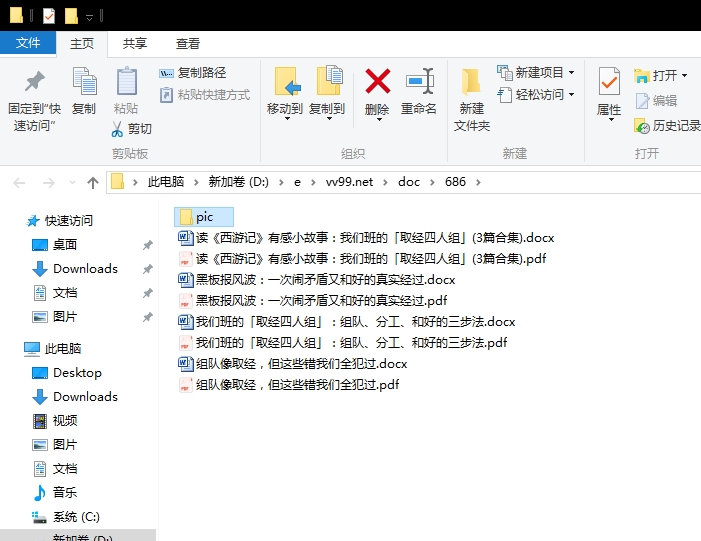Click the Back navigation arrow
Screen dimensions: 701x541
tap(19, 182)
